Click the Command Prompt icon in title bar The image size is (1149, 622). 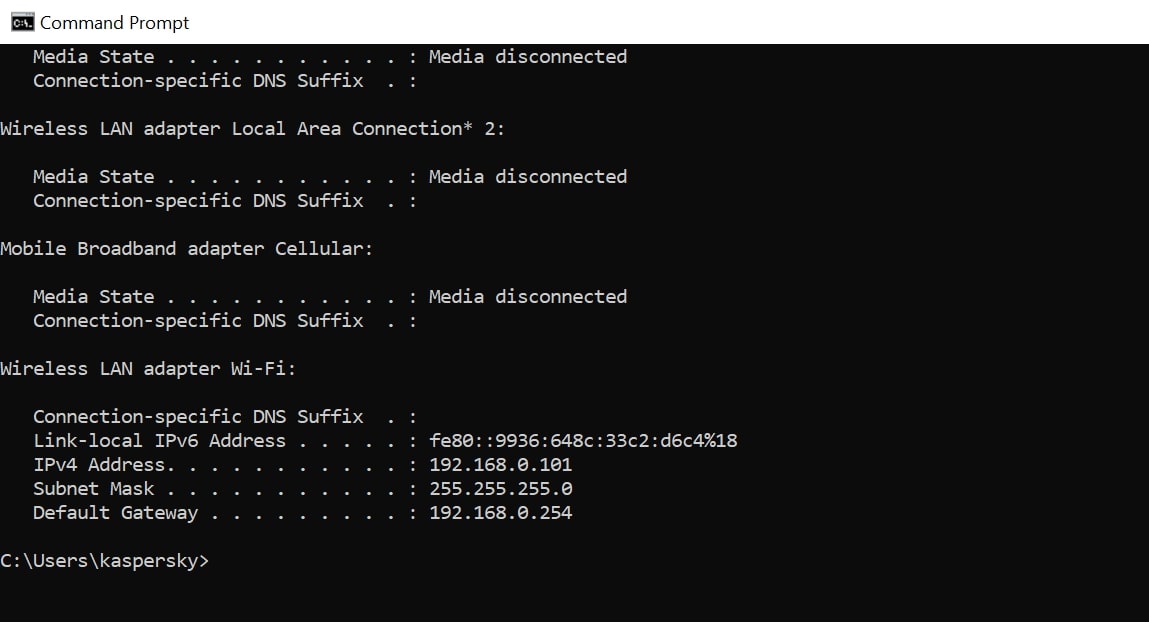coord(23,23)
